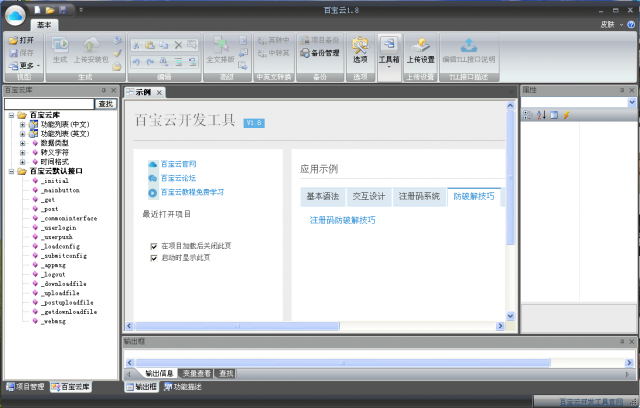
Task: Open the 百宝云官网 link
Action: click(178, 164)
